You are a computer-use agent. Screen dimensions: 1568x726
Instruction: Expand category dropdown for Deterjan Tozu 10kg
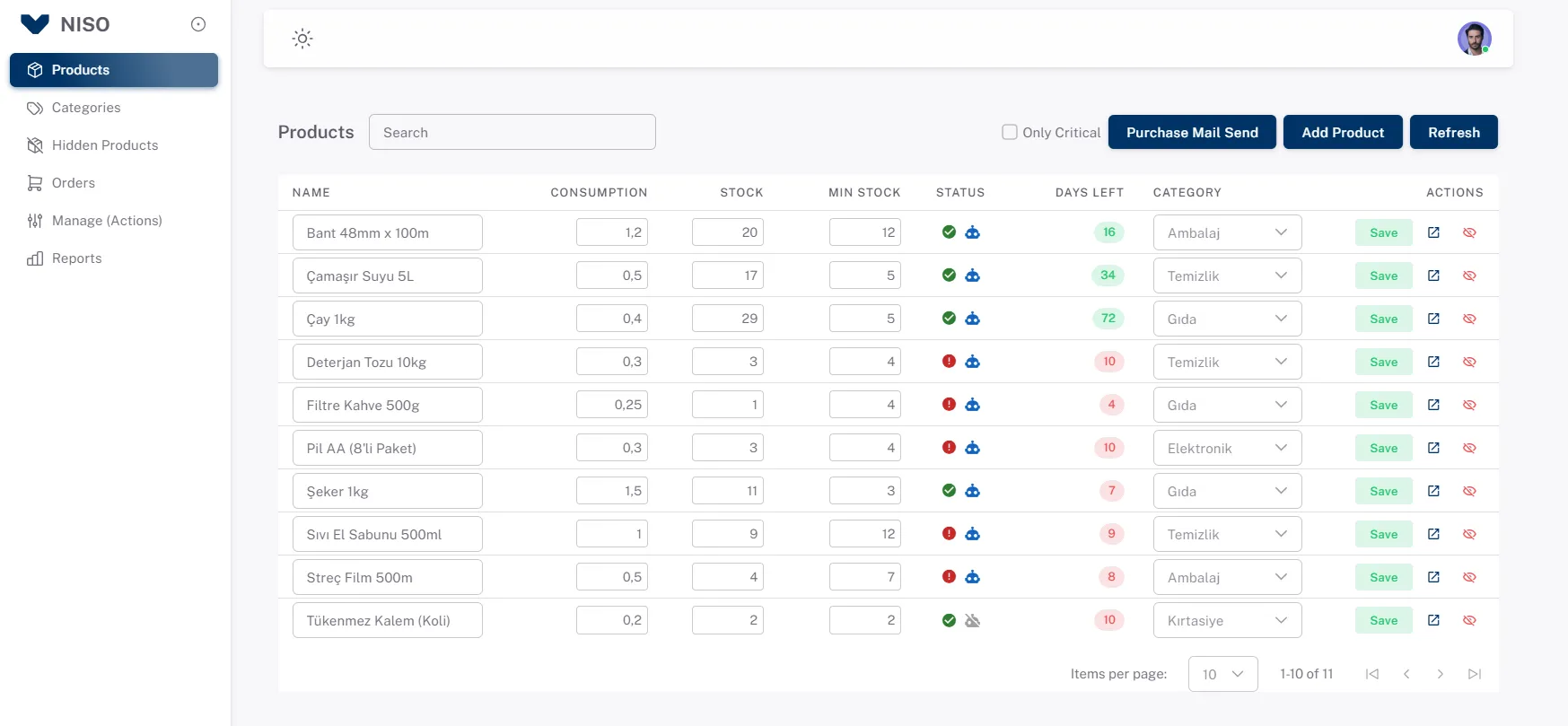tap(1227, 362)
